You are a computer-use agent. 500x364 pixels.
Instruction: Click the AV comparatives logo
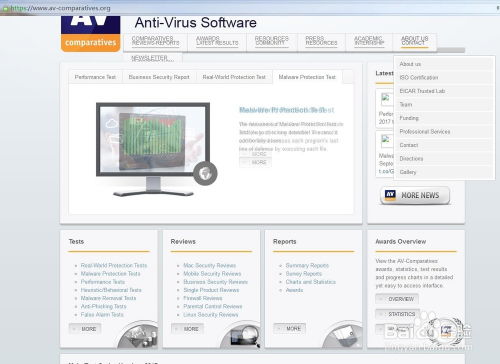tap(90, 34)
